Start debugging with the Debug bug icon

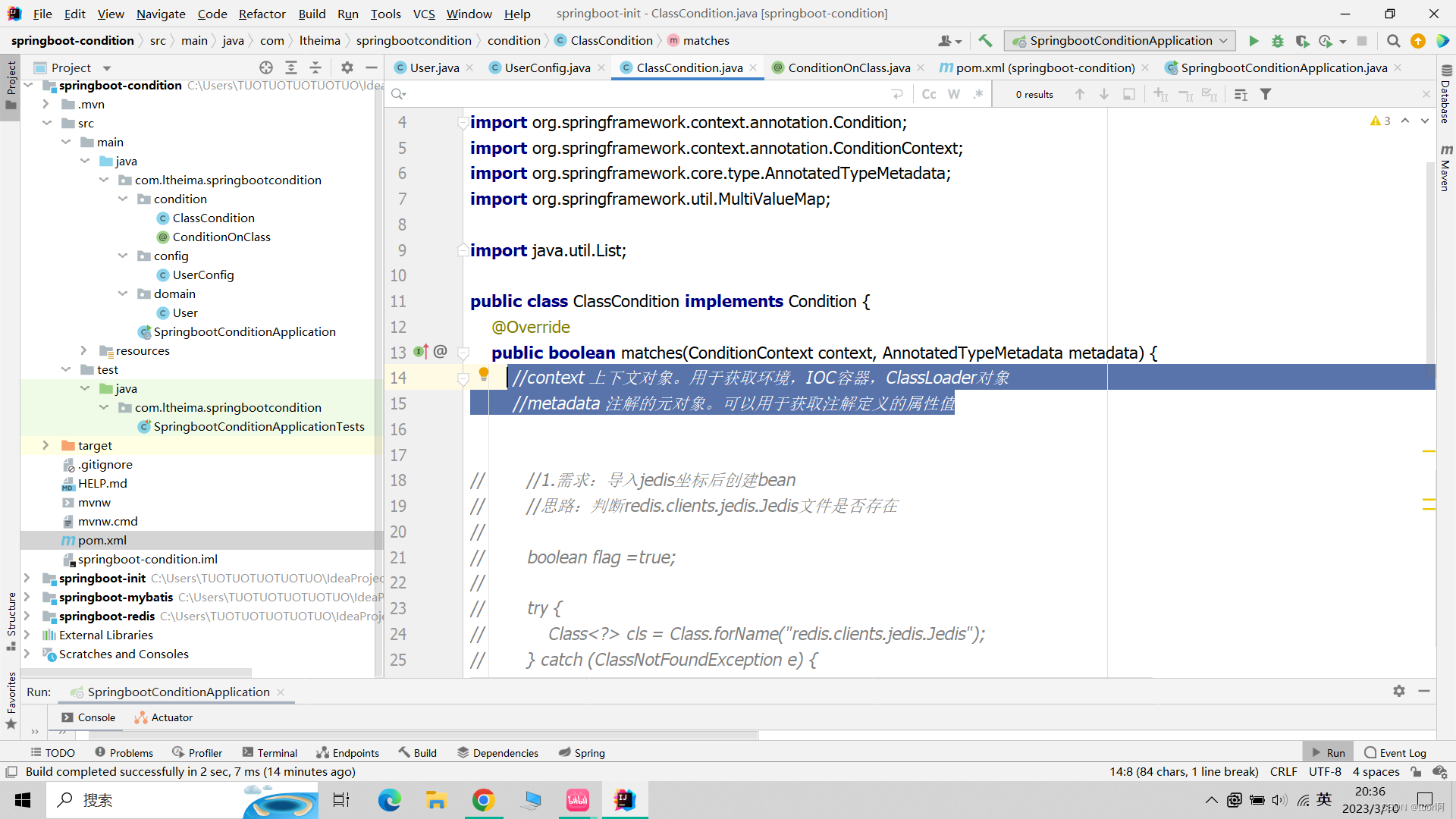1279,41
